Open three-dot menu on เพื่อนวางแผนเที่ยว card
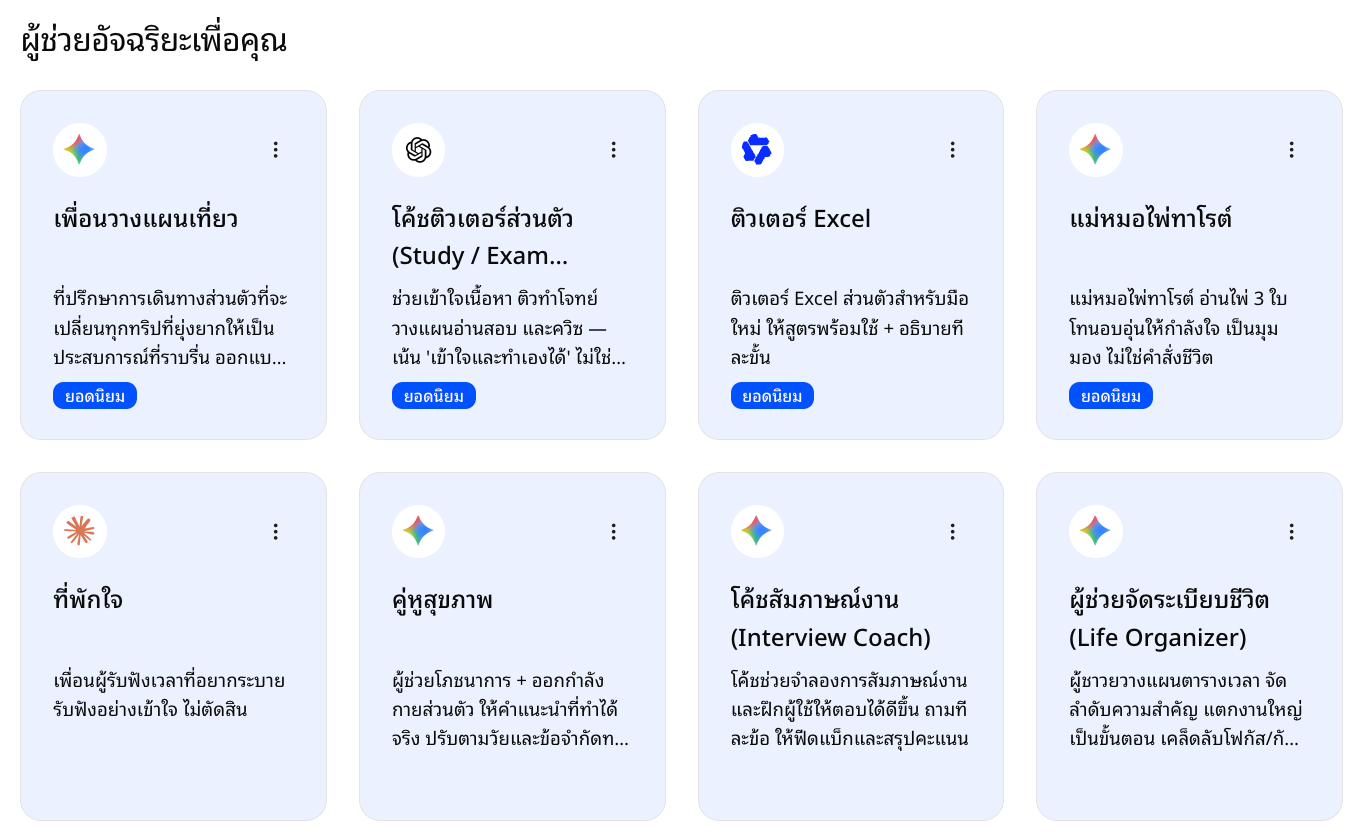The width and height of the screenshot is (1372, 838). click(x=276, y=150)
